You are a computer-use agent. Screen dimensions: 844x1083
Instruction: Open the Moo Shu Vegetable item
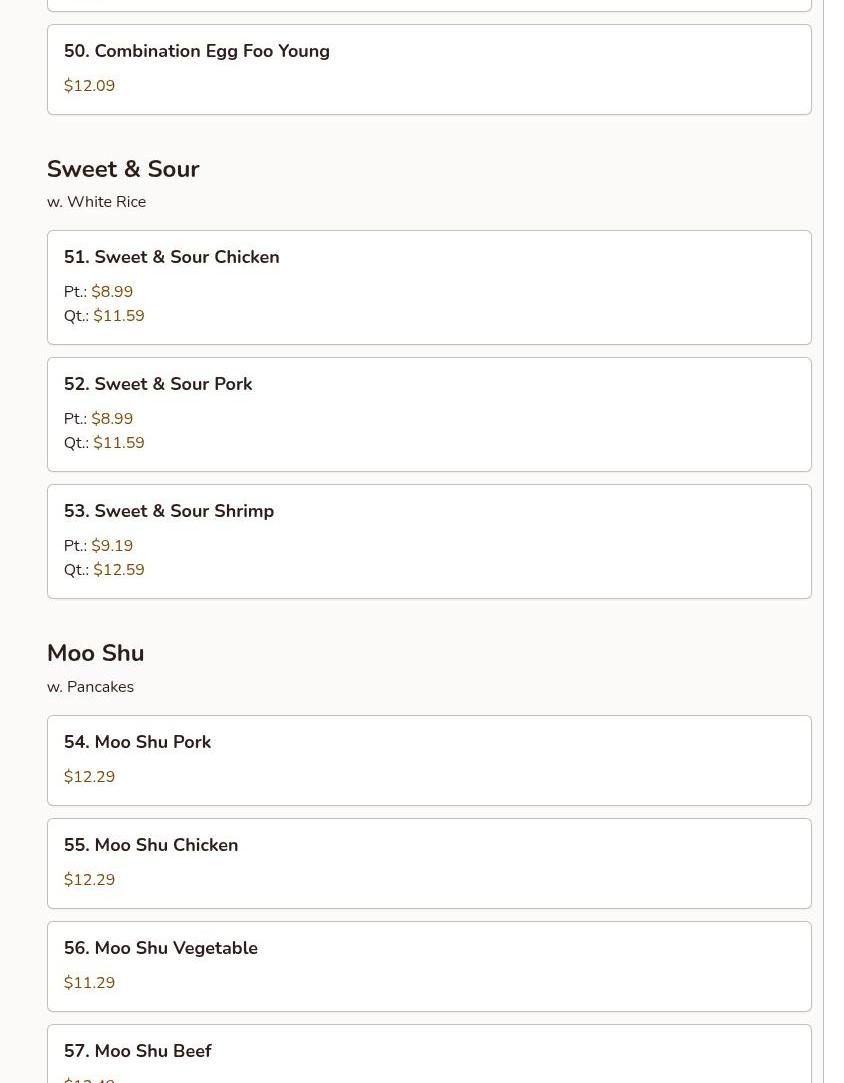(429, 966)
